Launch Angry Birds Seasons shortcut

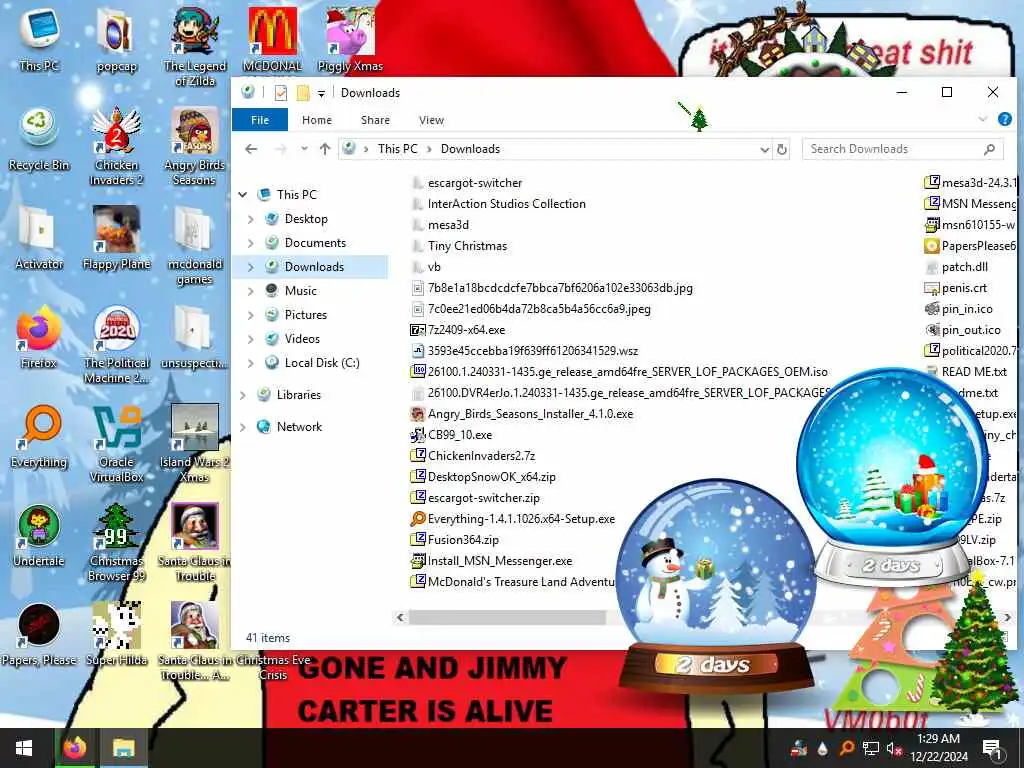pos(195,146)
